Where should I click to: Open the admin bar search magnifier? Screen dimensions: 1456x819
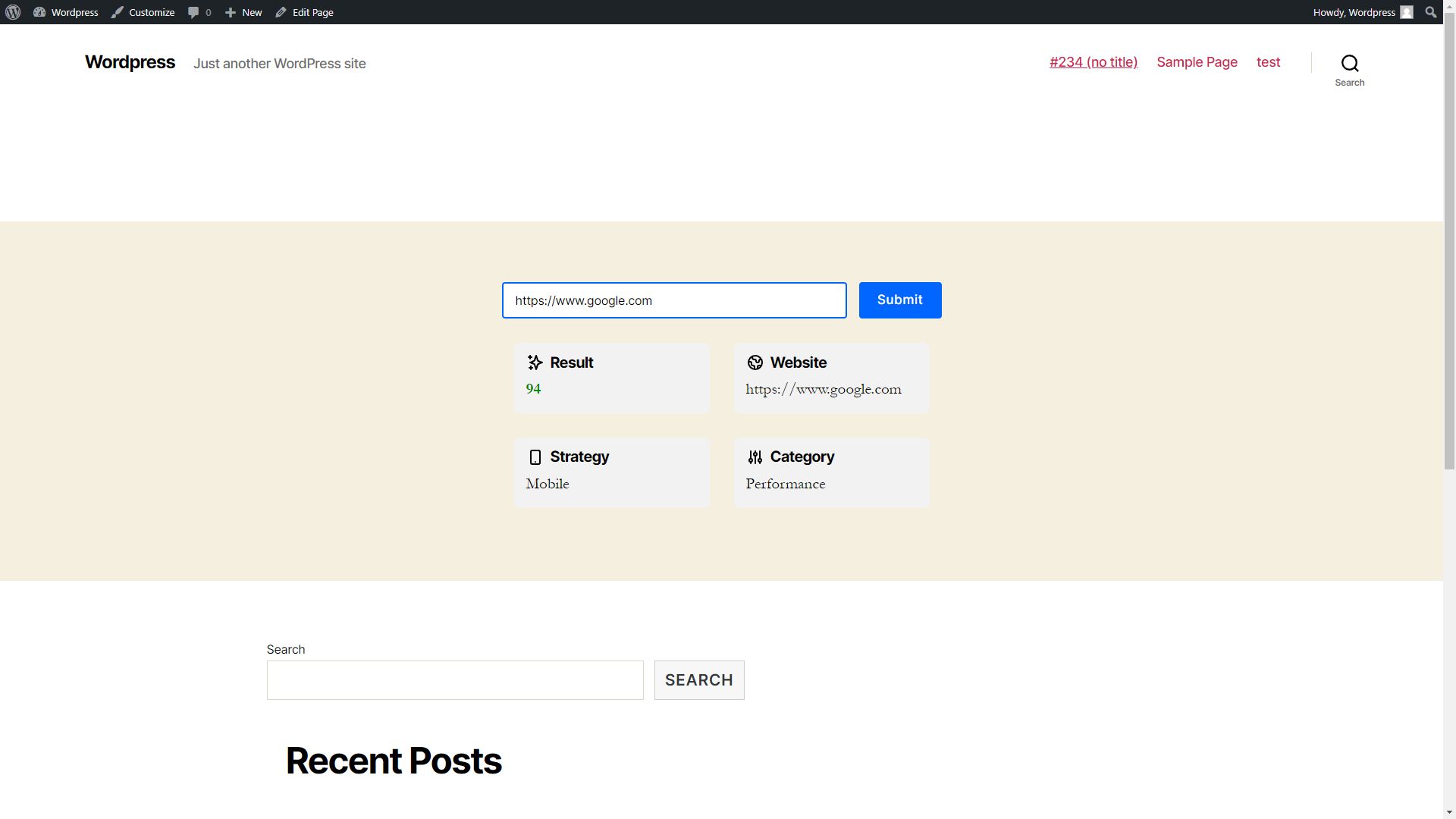pos(1431,12)
